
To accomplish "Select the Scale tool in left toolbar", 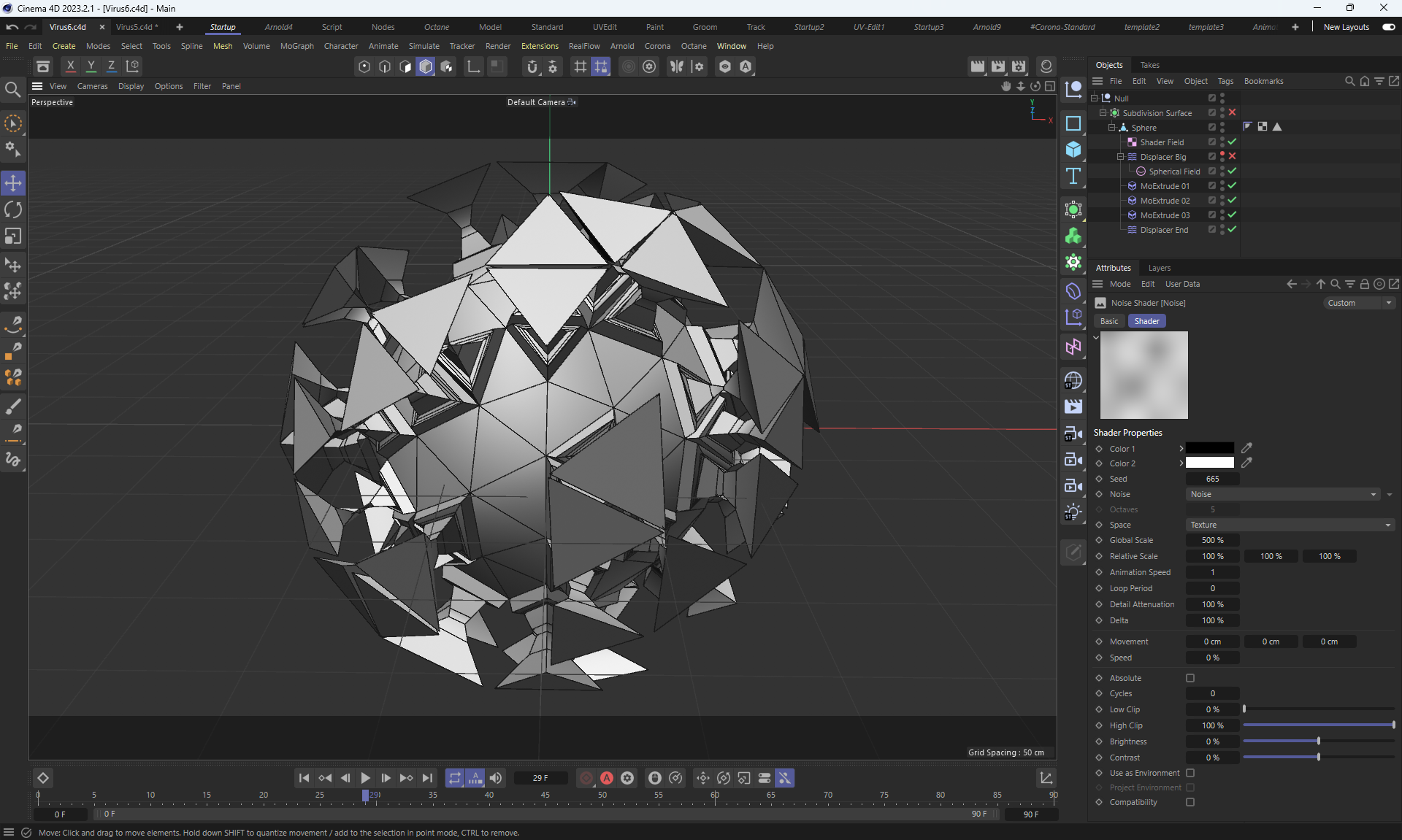I will 13,236.
